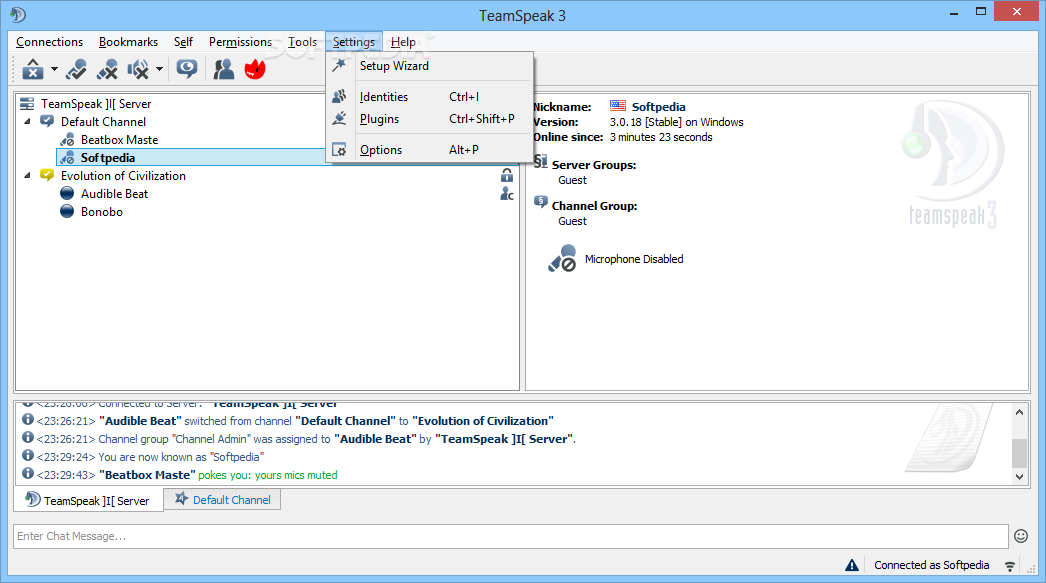Click the Server Groups icon
Viewport: 1046px width, 583px height.
click(540, 161)
